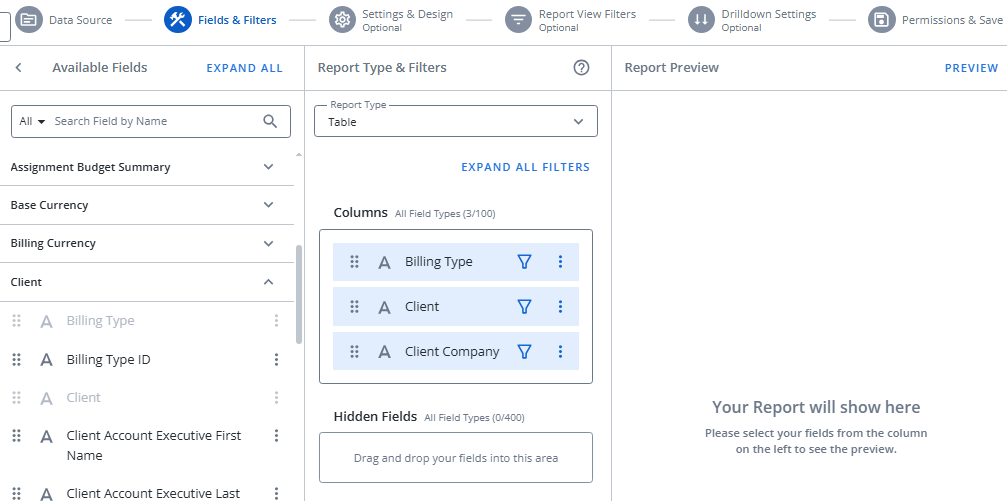
Task: Expand the Assignment Budget Summary section
Action: pyautogui.click(x=268, y=167)
